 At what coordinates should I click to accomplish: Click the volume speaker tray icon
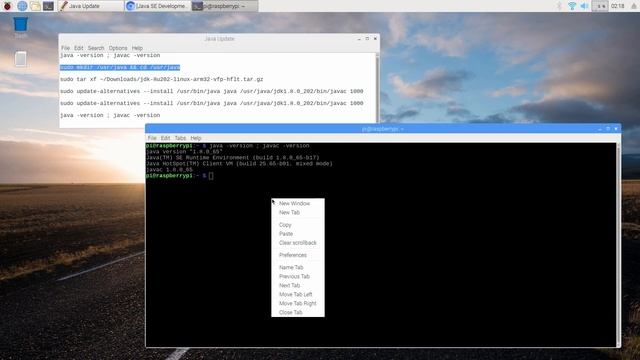tap(584, 6)
